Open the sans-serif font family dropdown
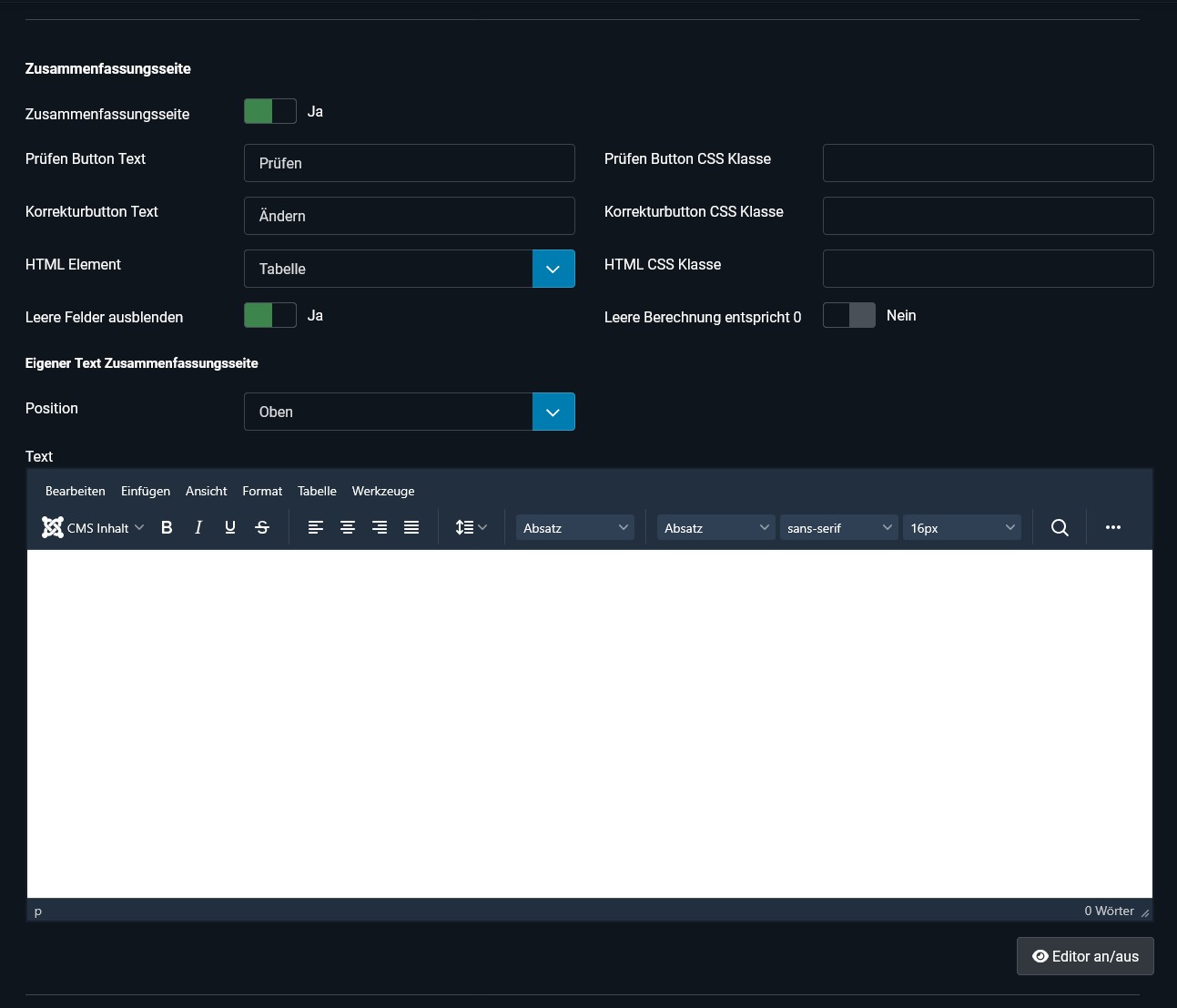 tap(838, 528)
